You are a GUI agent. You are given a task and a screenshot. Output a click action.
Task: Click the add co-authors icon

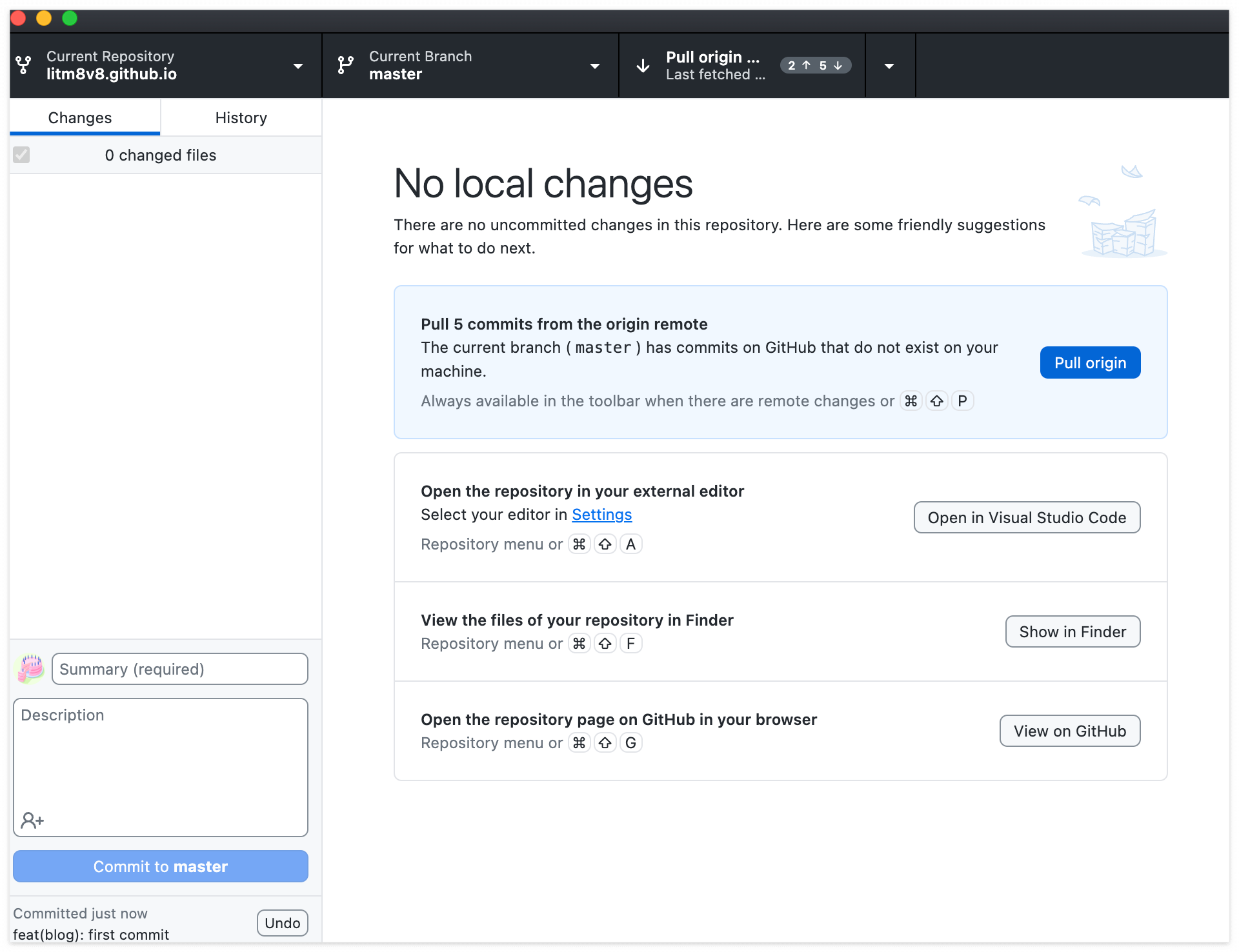pos(32,820)
